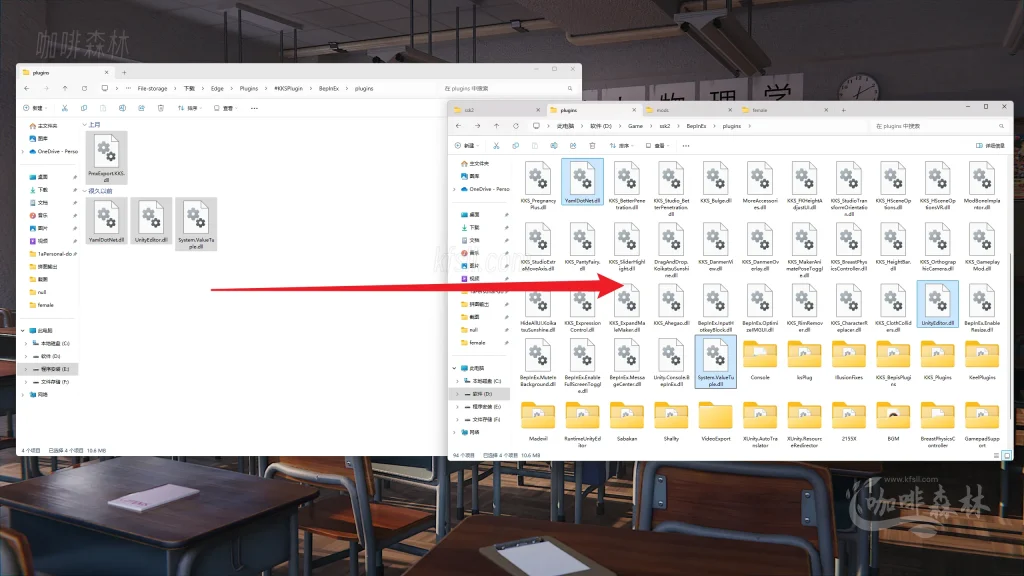Viewport: 1024px width, 576px height.
Task: Open the View dropdown in left window toolbar
Action: tap(225, 108)
